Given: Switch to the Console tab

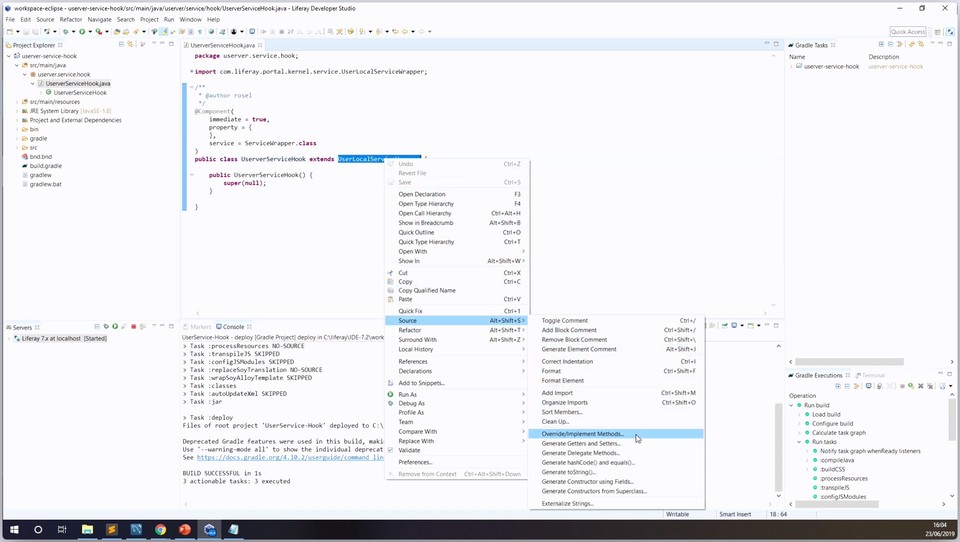Looking at the screenshot, I should 233,327.
